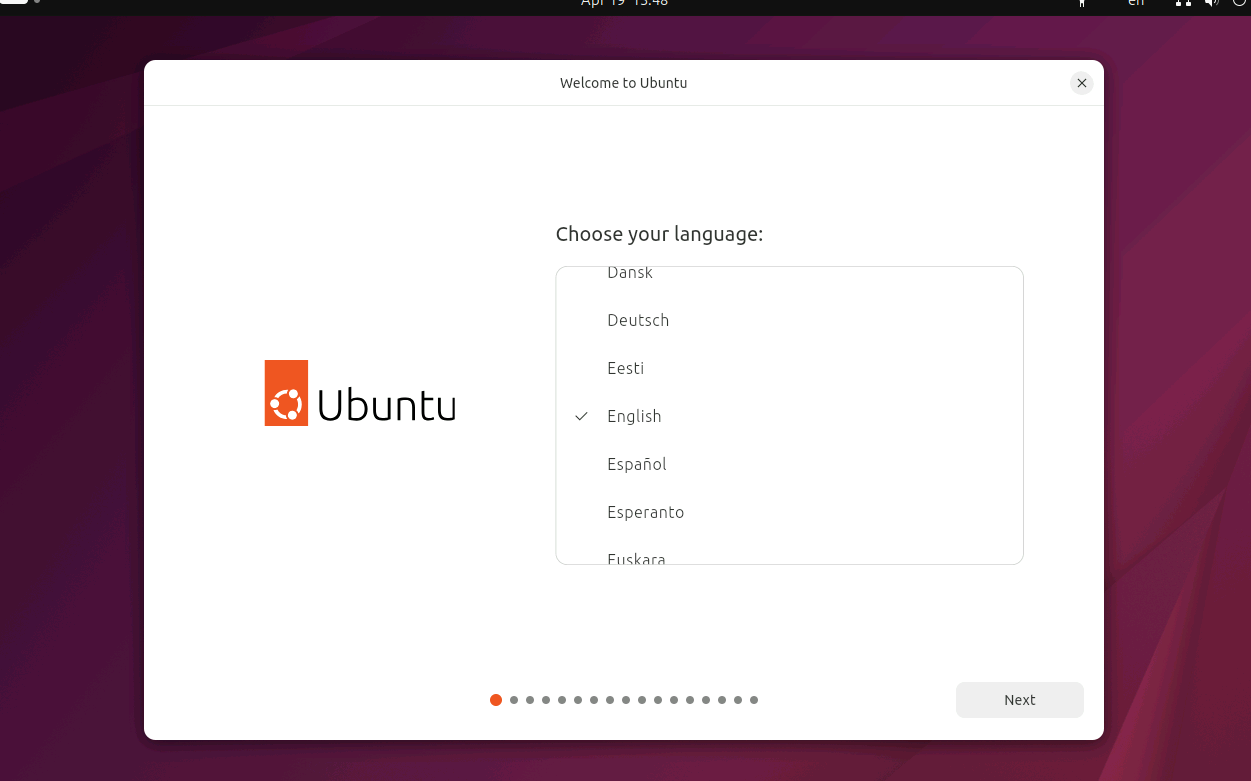Screen dimensions: 1251x781
Task: Click Next to proceed with setup
Action: 1019,700
